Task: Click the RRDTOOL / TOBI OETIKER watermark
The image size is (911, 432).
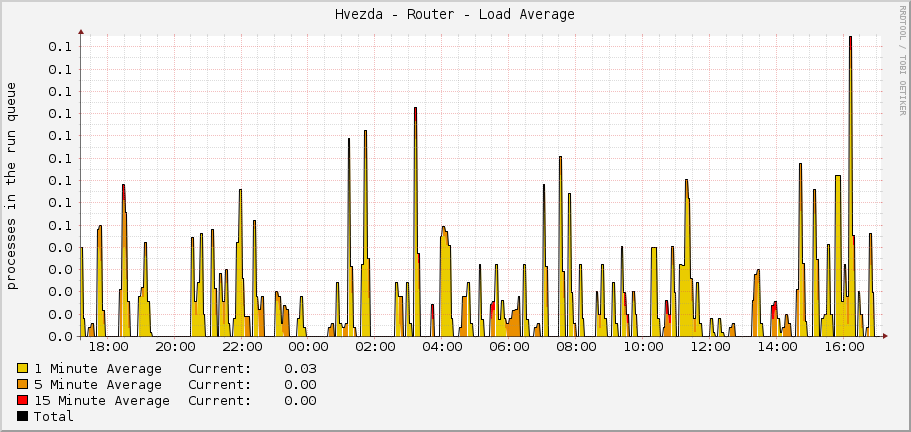Action: tap(902, 52)
